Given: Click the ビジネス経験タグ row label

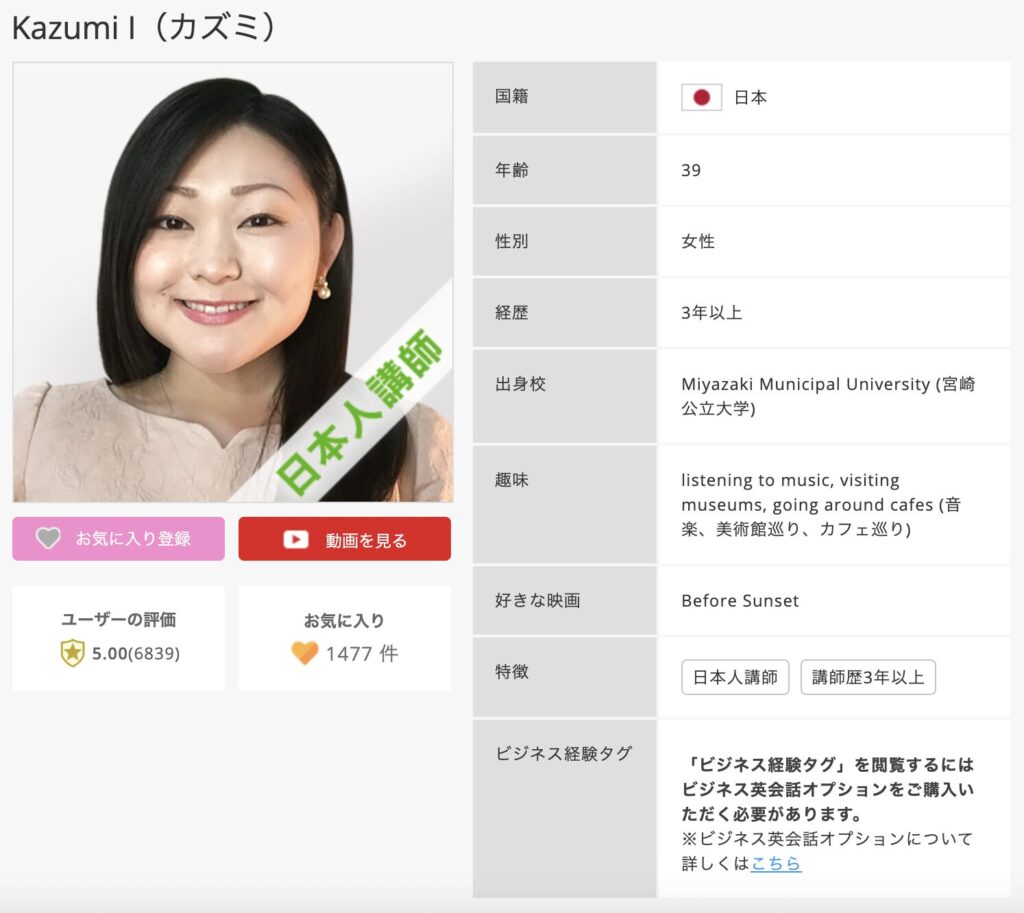Looking at the screenshot, I should click(x=563, y=753).
